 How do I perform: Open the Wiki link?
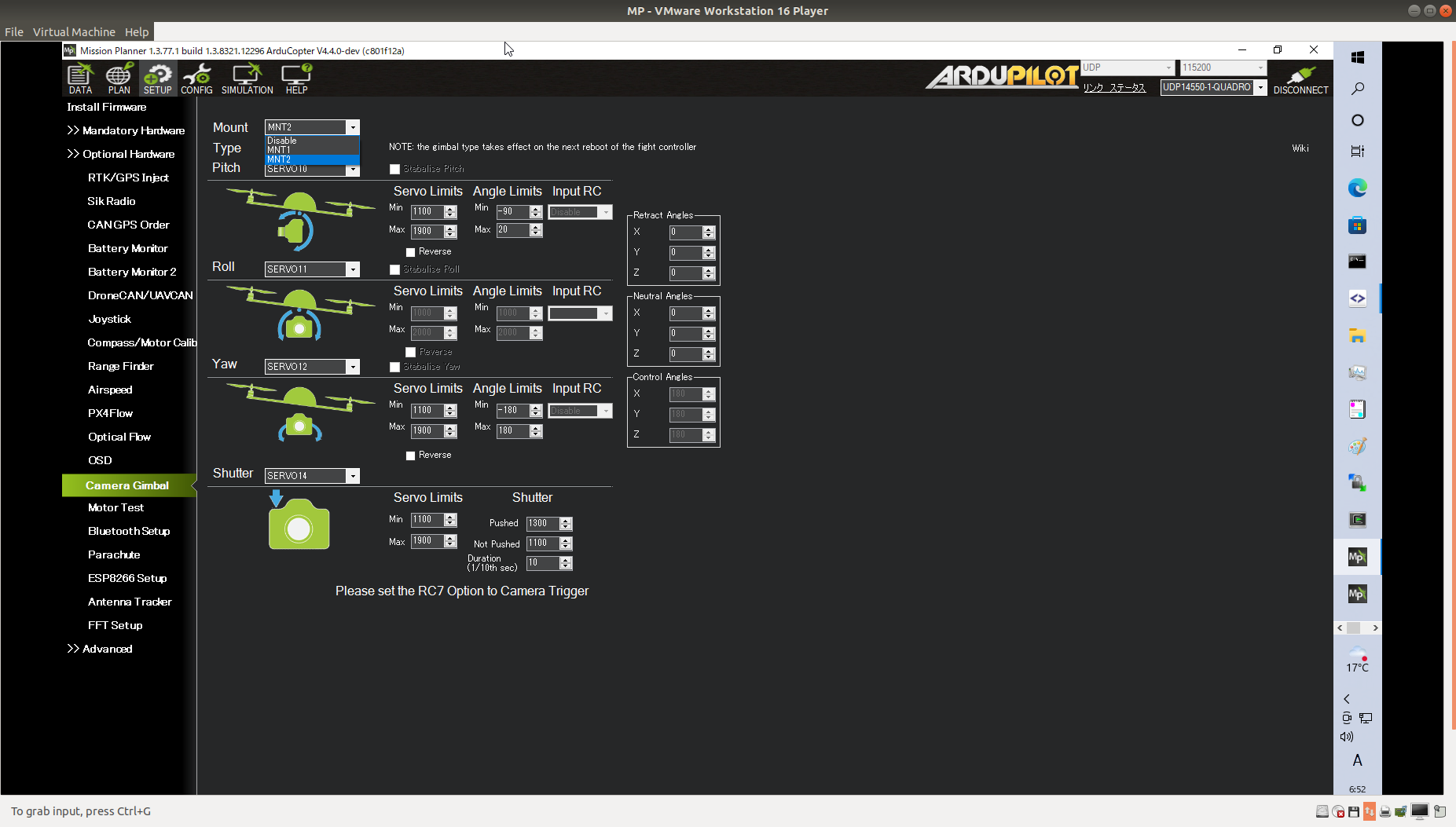(1300, 147)
